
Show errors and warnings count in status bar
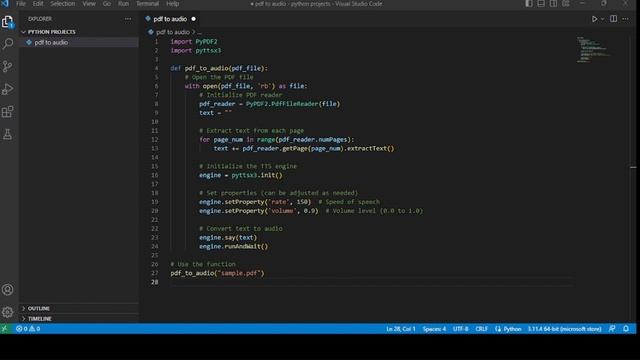click(28, 329)
